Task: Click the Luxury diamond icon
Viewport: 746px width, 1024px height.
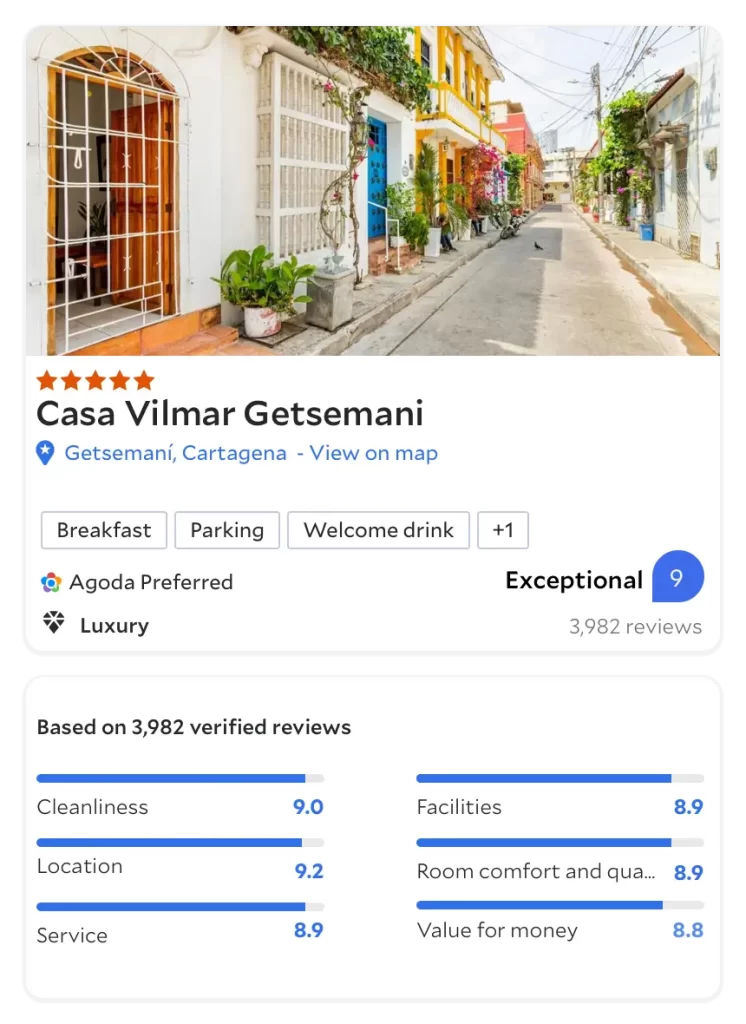Action: [53, 624]
